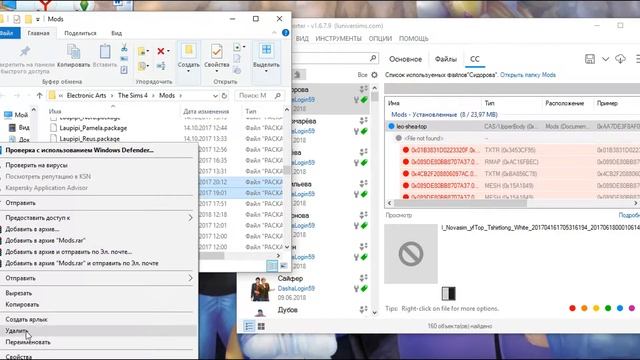Switch to CC tab
The width and height of the screenshot is (640, 360).
click(x=475, y=59)
